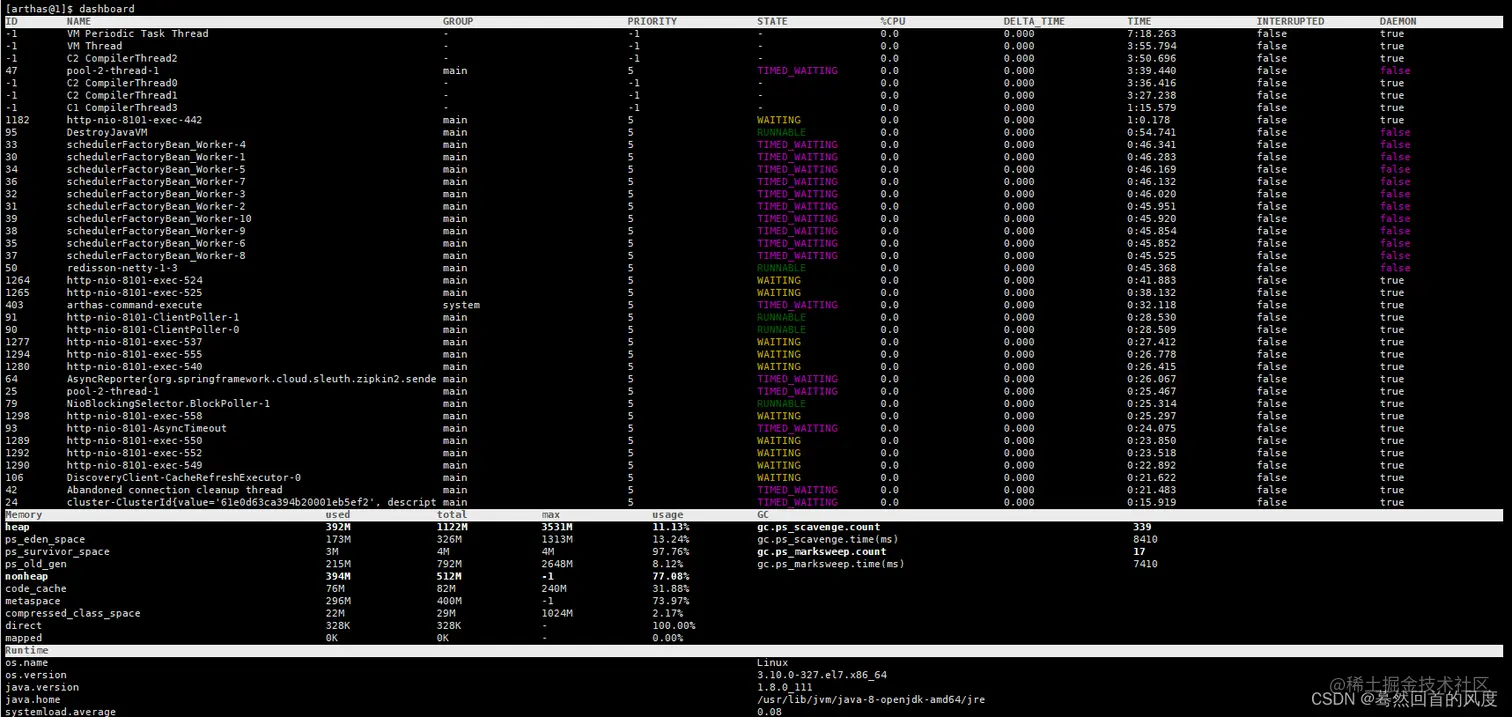Click the 'dashboard' command at the arthas prompt
1512x717 pixels.
[106, 9]
